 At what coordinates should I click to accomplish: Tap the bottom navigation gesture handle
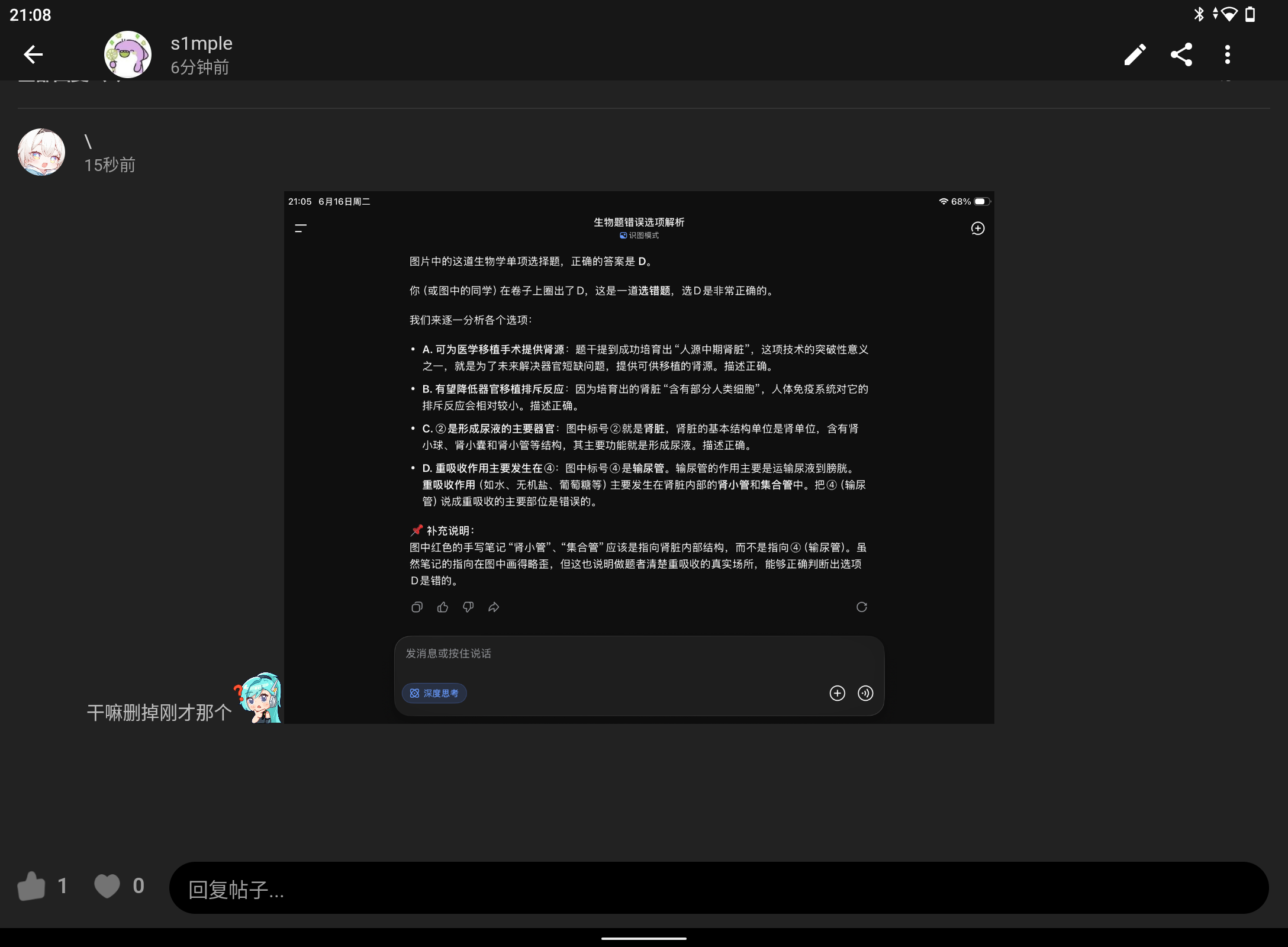click(x=644, y=938)
